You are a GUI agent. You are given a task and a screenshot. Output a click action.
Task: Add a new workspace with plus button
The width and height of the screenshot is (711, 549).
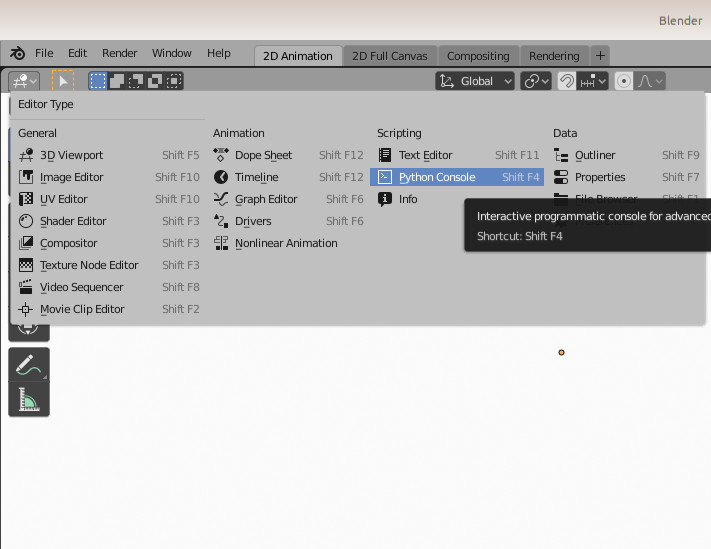pos(600,56)
